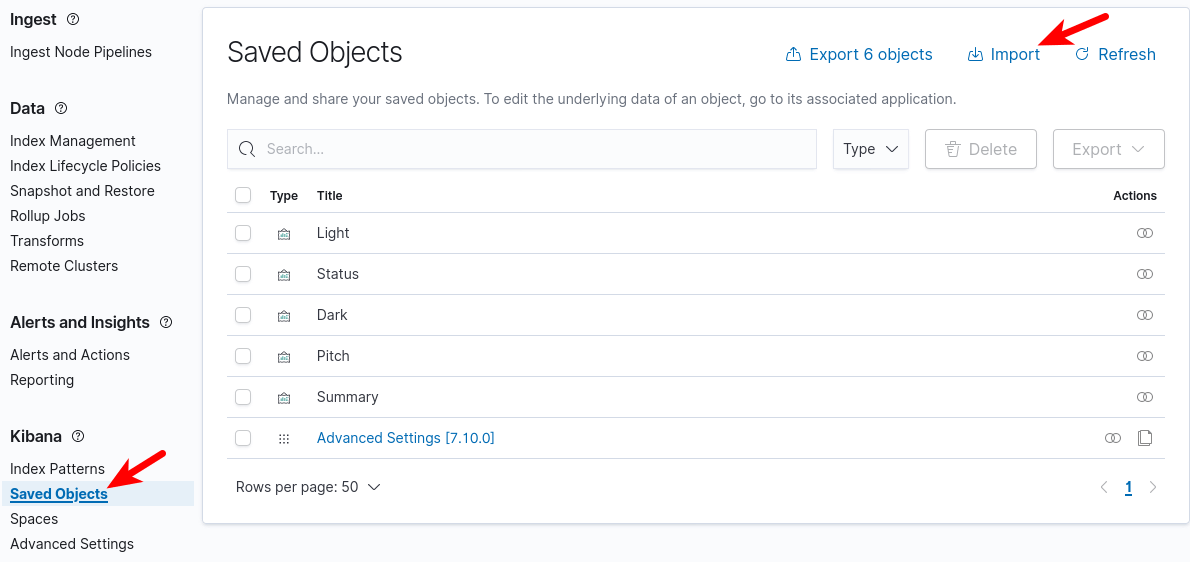
Task: Toggle the select-all checkbox in table header
Action: click(243, 196)
